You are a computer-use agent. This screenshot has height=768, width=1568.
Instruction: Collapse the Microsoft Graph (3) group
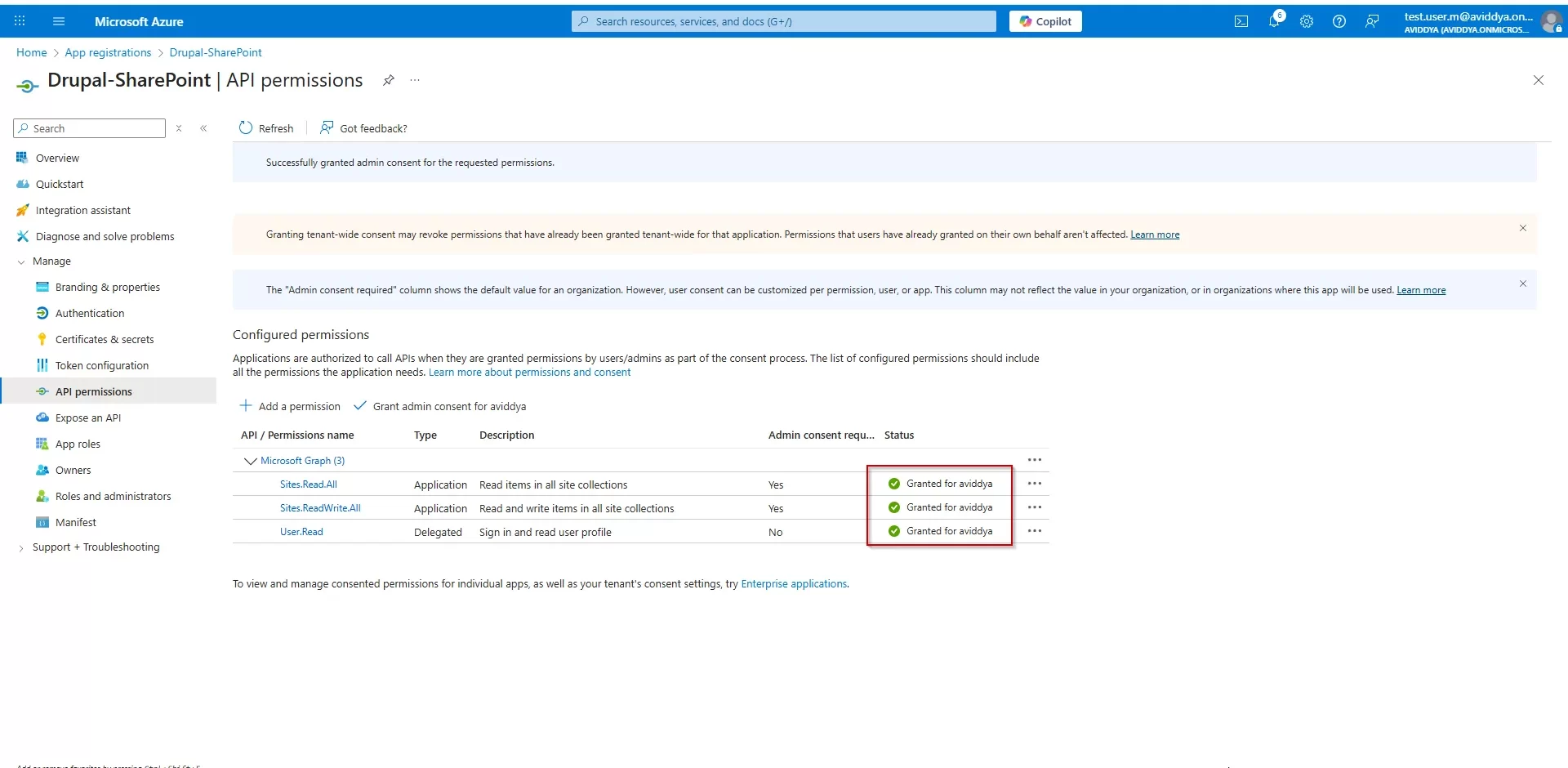(250, 461)
